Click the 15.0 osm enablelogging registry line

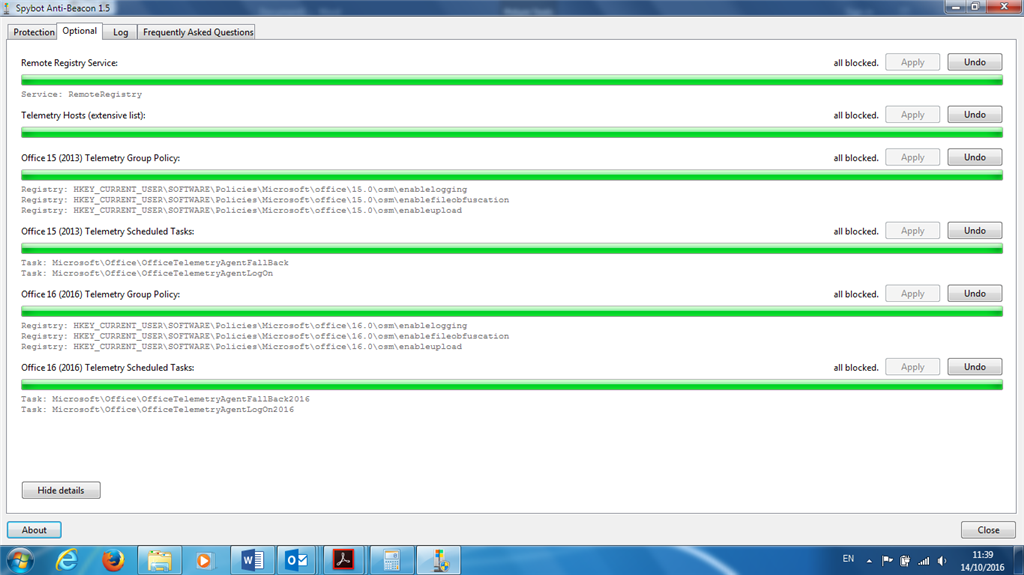(244, 189)
